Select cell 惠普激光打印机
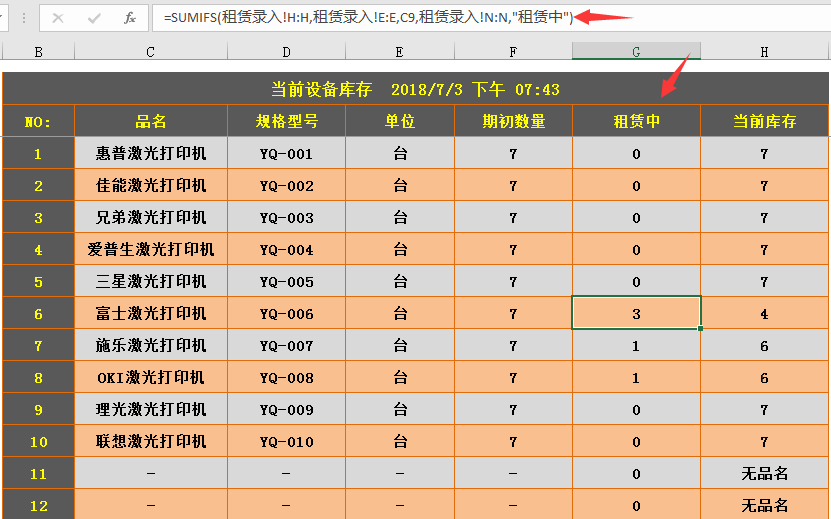Image resolution: width=831 pixels, height=519 pixels. 151,153
